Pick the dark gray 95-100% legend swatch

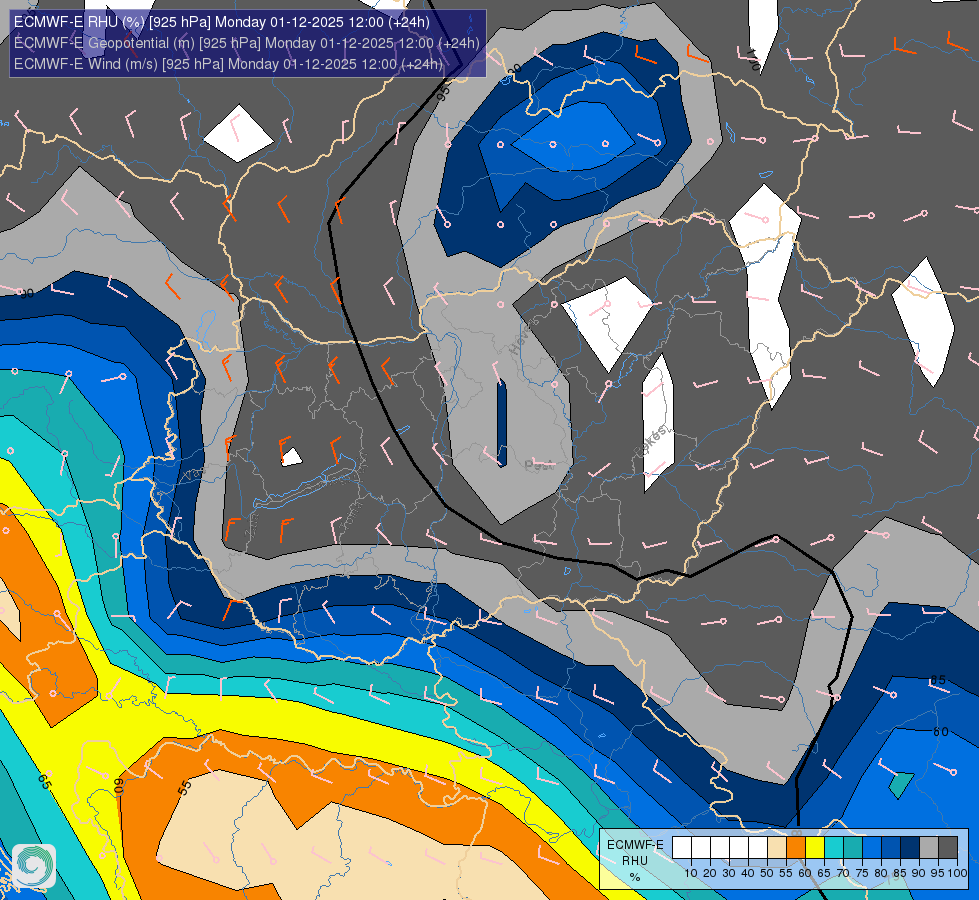click(948, 847)
